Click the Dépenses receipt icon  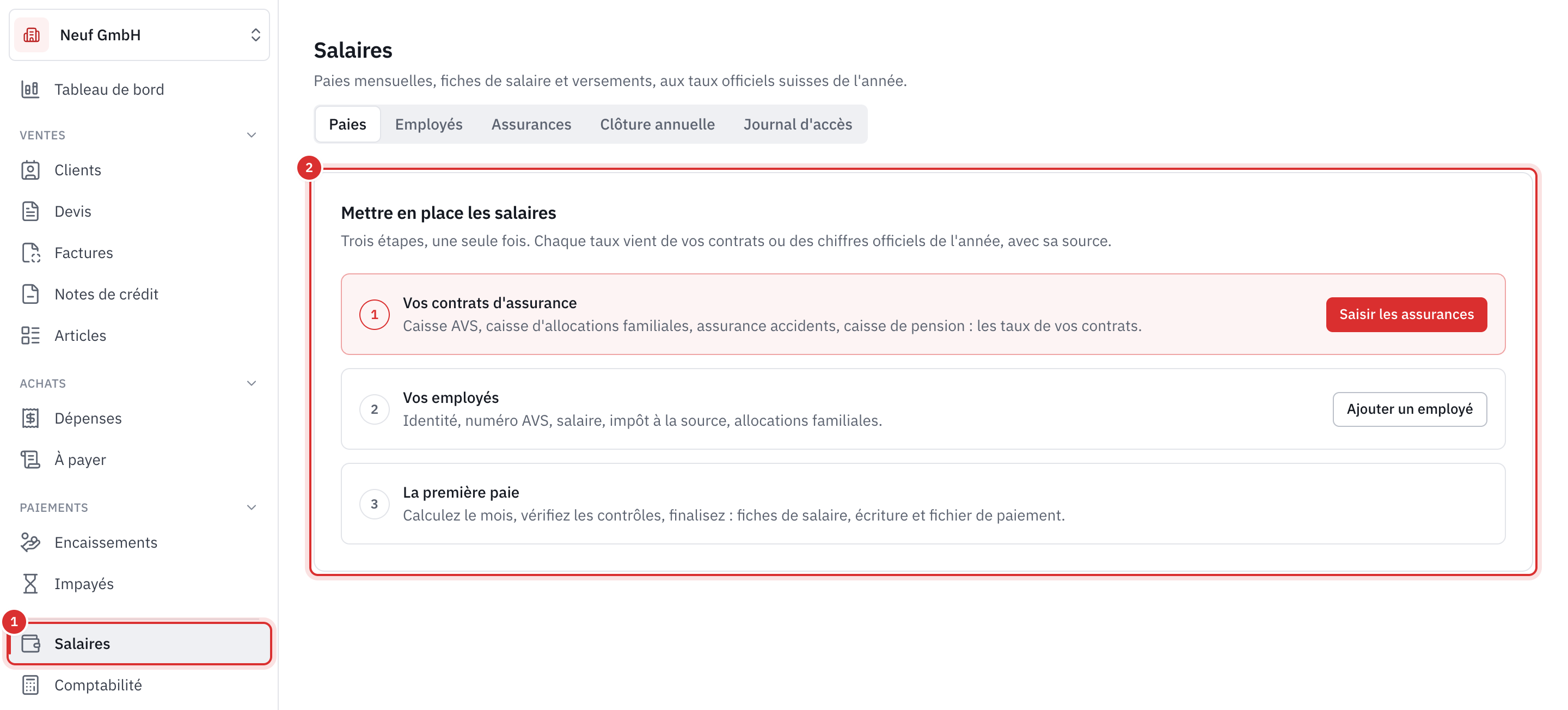coord(30,418)
